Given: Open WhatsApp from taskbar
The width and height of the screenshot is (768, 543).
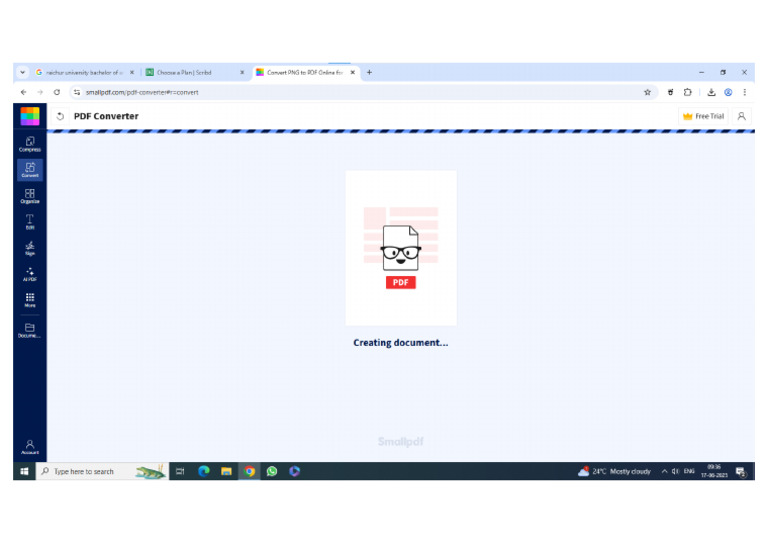Looking at the screenshot, I should click(x=272, y=471).
